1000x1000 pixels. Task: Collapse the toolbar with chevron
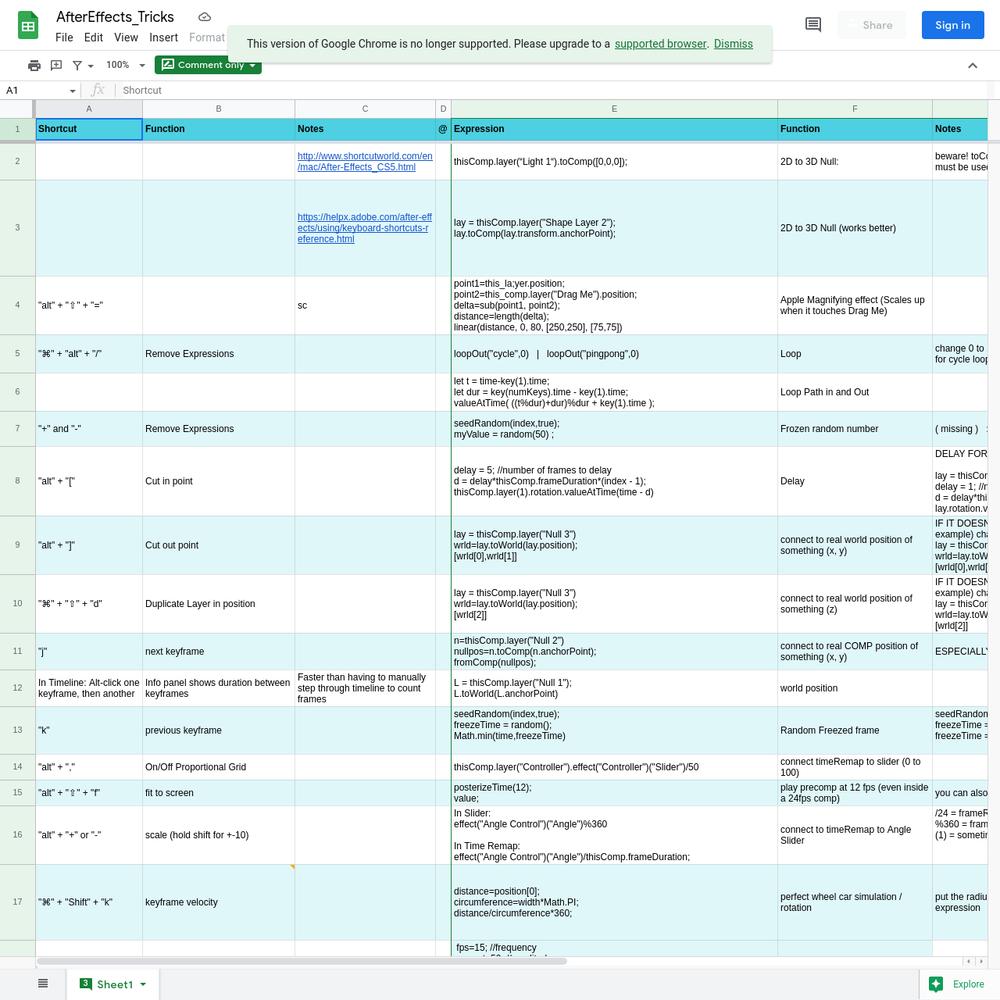pos(972,65)
